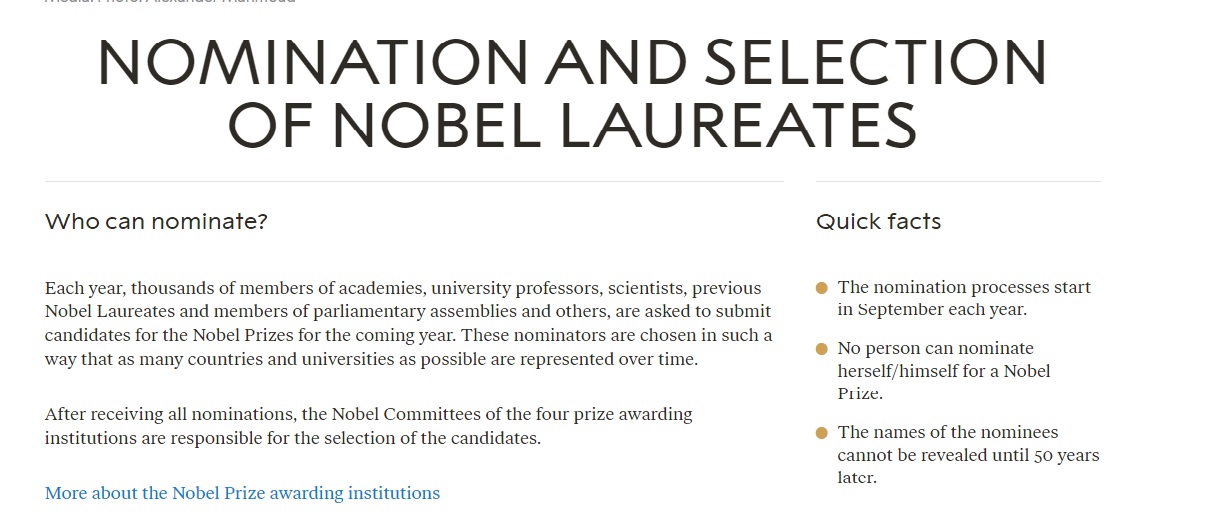The image size is (1216, 521).
Task: Click the 'Nomination and Selection' title line
Action: click(x=572, y=62)
